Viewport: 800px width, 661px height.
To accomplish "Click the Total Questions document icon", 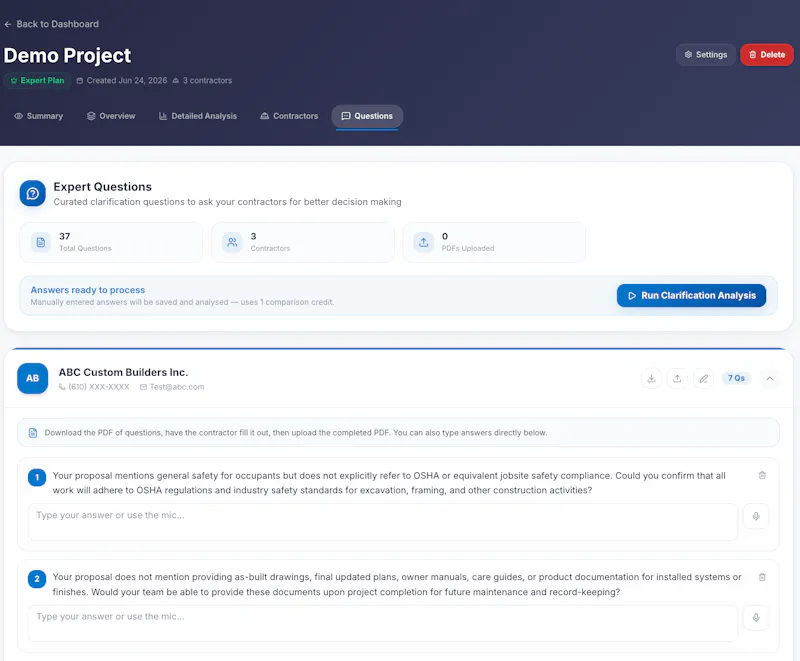I will coord(41,242).
